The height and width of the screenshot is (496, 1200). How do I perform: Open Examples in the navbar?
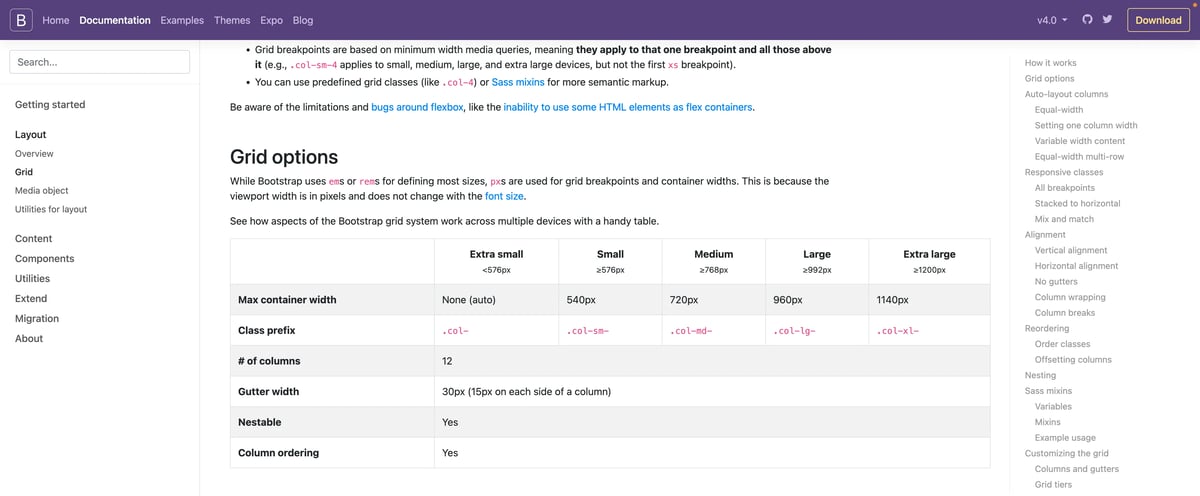pyautogui.click(x=182, y=20)
